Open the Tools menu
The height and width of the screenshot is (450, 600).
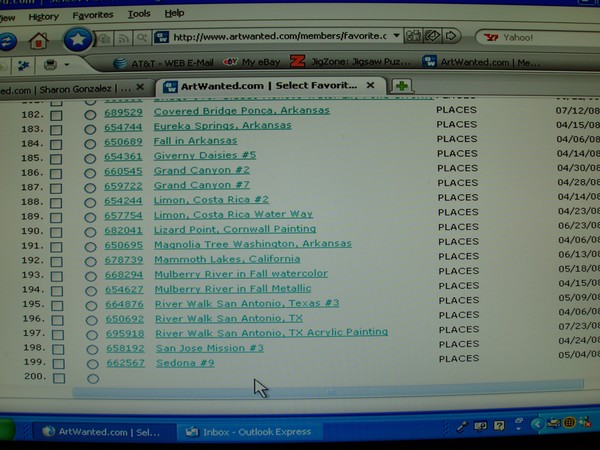pos(139,14)
